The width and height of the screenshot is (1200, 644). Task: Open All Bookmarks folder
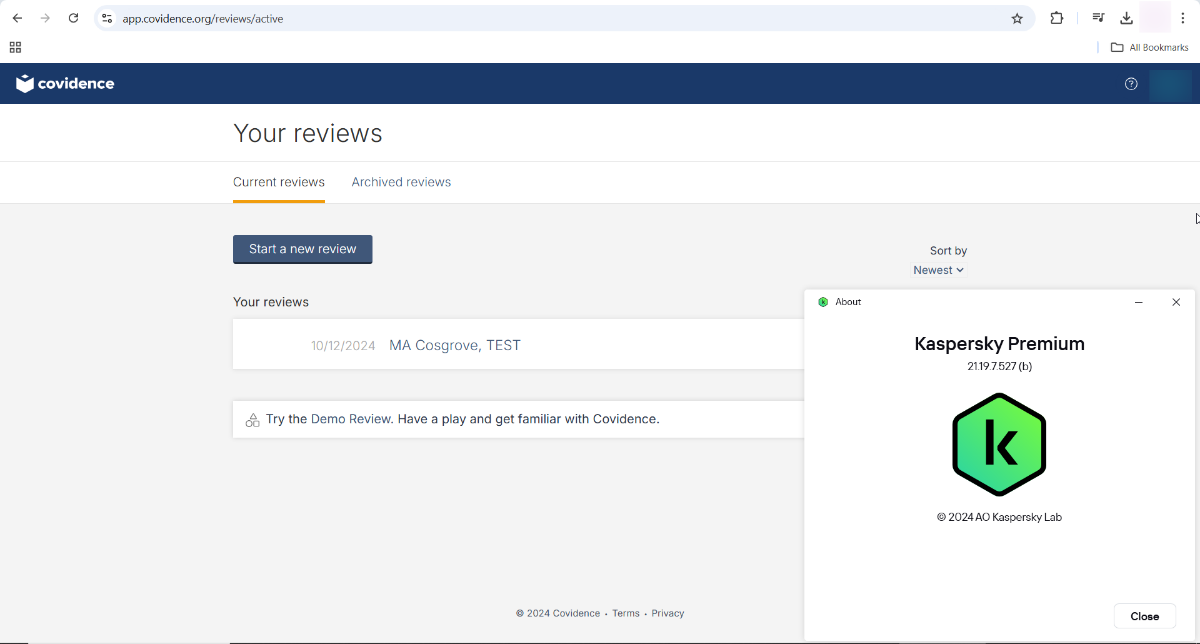[x=1150, y=47]
